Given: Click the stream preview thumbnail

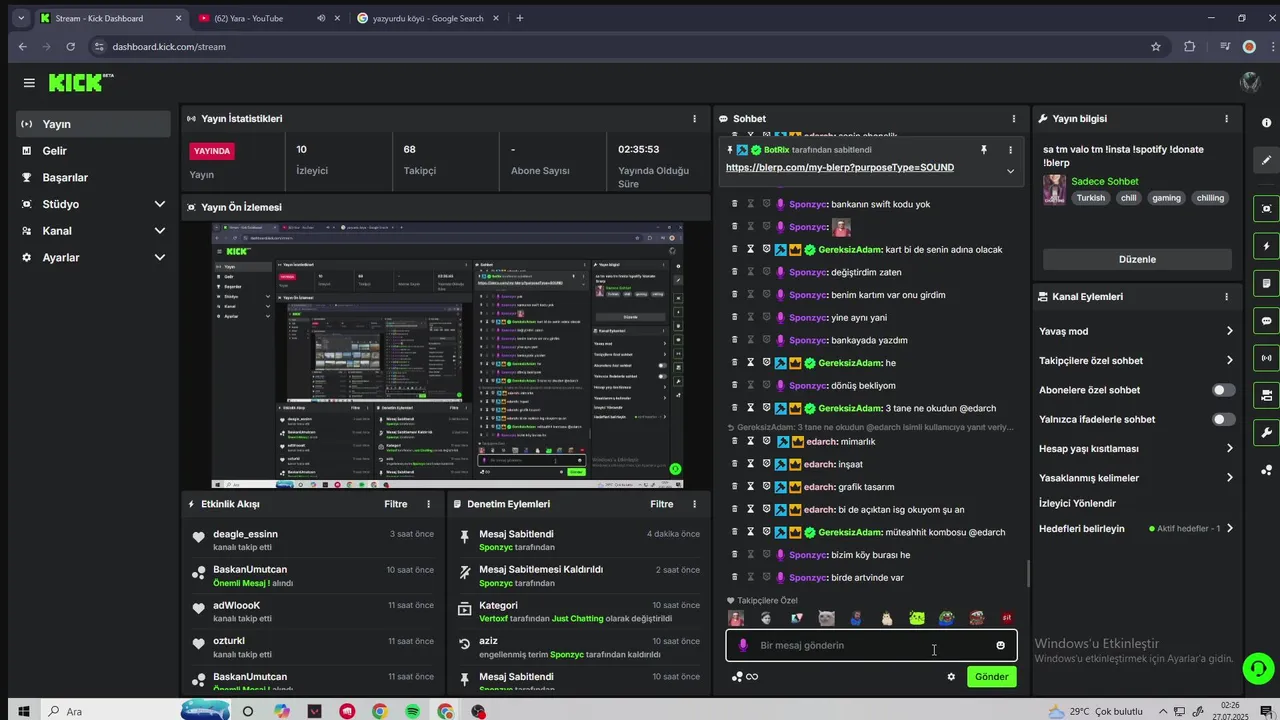Looking at the screenshot, I should click(447, 355).
